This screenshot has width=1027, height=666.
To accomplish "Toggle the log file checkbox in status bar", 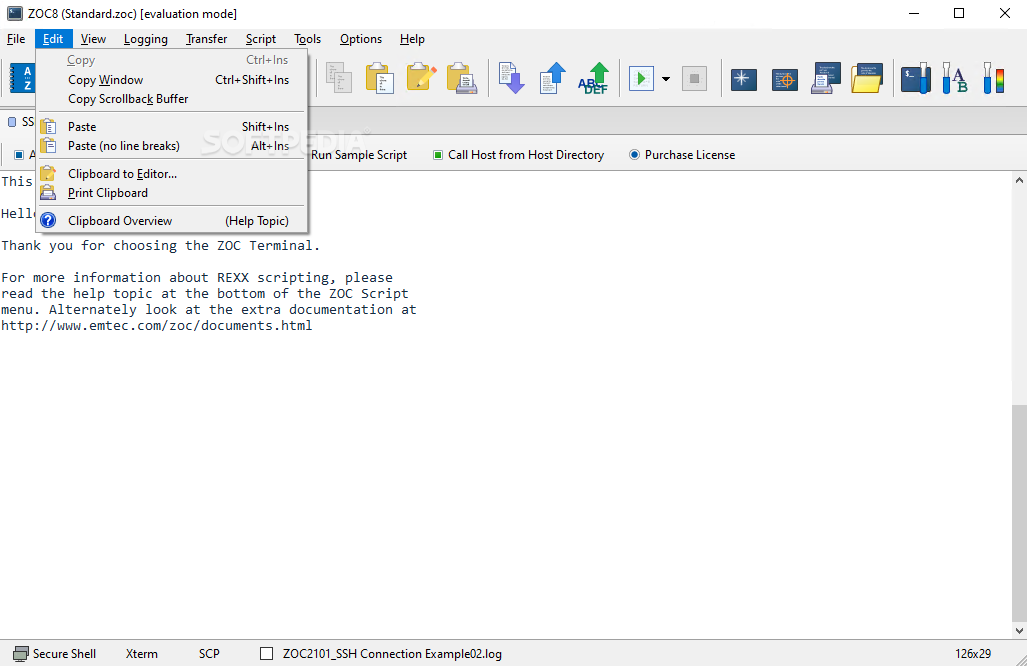I will tap(267, 654).
